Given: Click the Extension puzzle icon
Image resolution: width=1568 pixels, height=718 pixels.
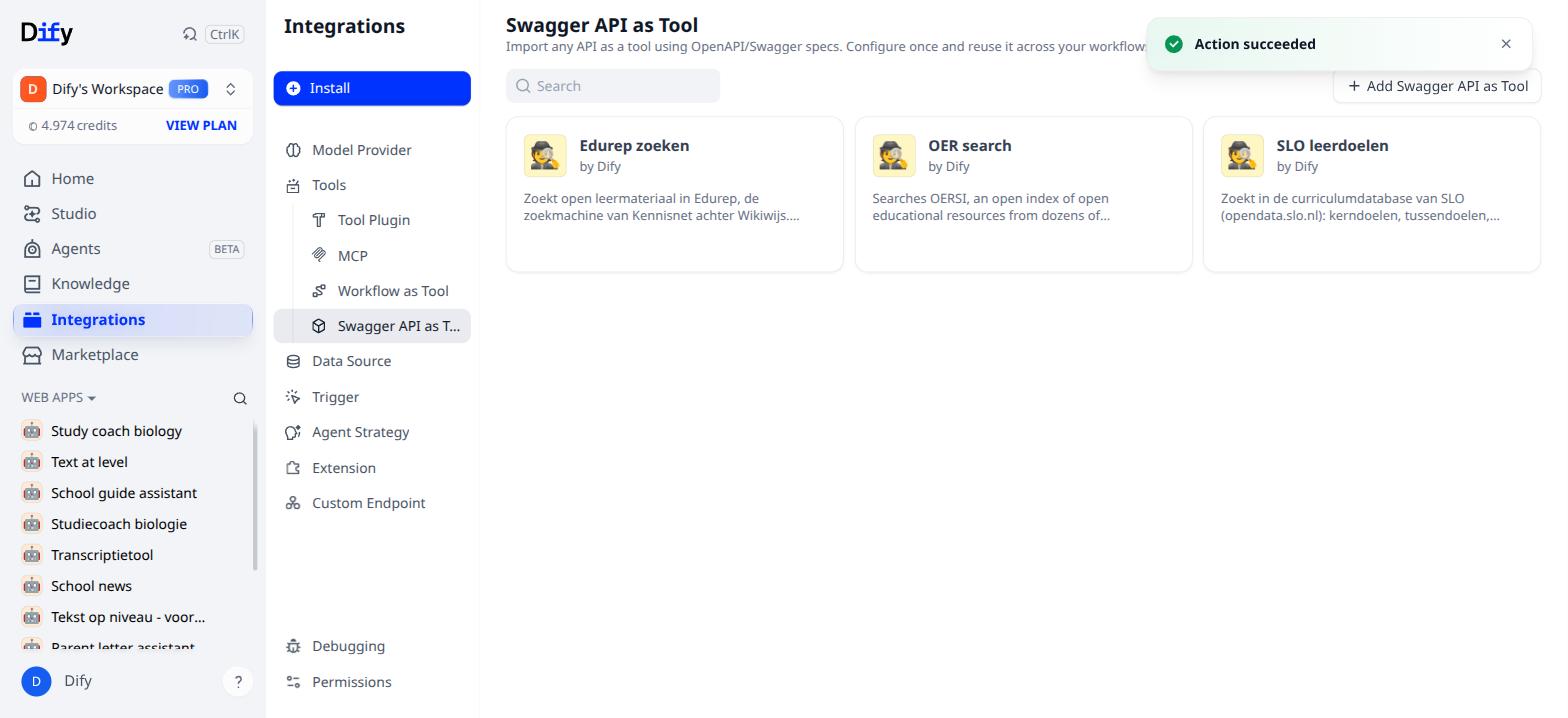Looking at the screenshot, I should tap(293, 468).
